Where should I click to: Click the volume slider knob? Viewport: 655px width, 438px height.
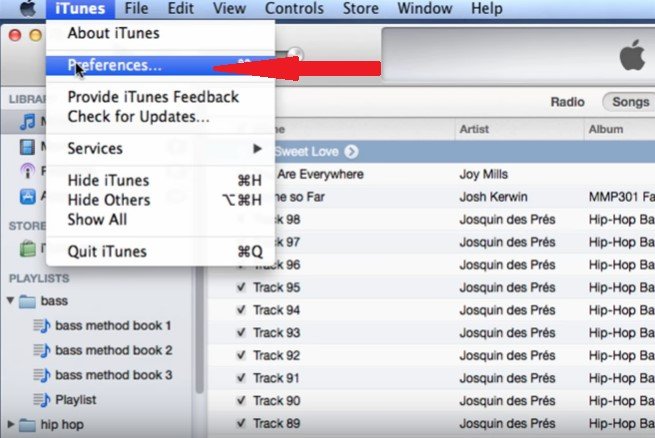click(295, 53)
